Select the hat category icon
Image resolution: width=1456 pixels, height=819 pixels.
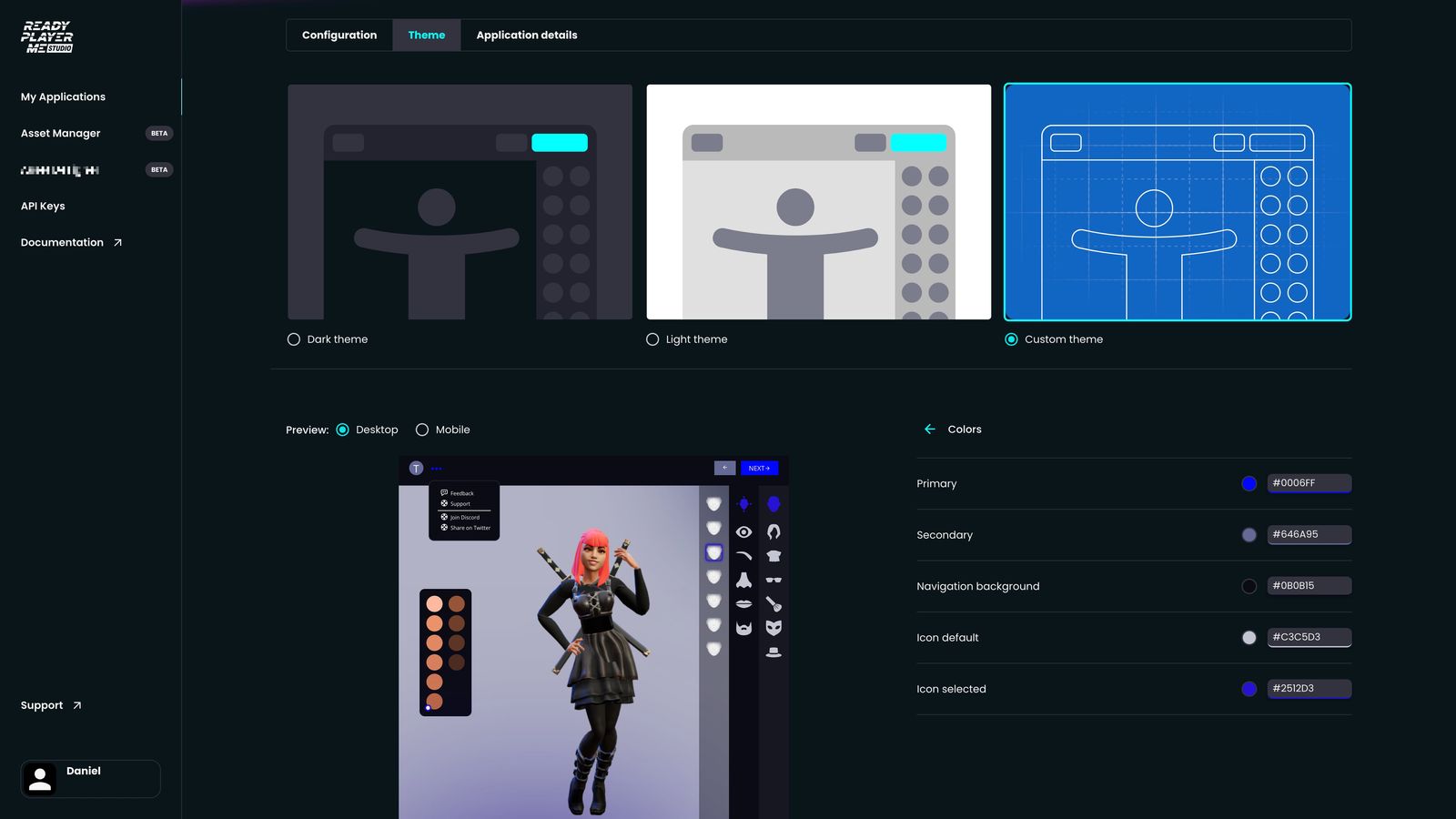pos(774,650)
